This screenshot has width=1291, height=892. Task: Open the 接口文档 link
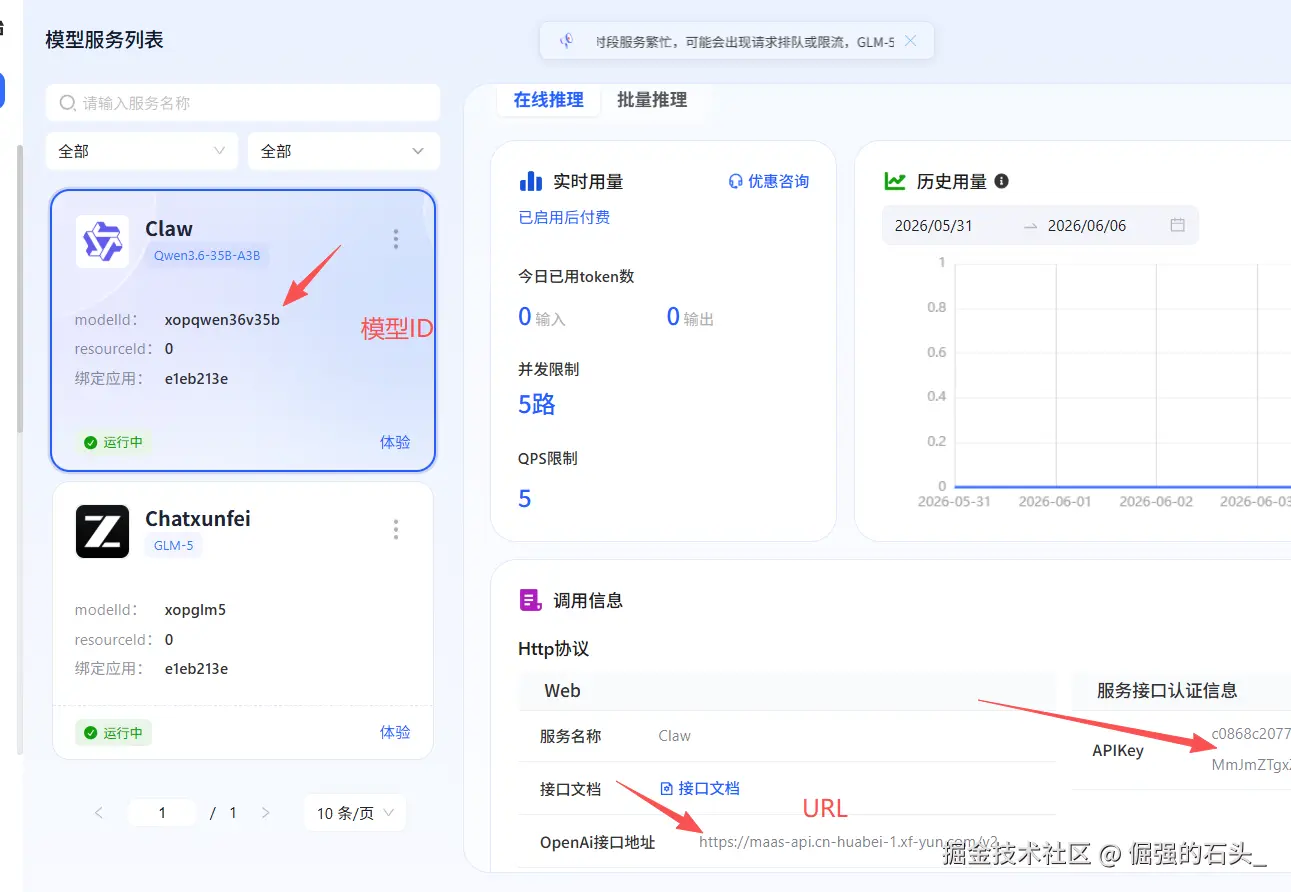click(709, 788)
